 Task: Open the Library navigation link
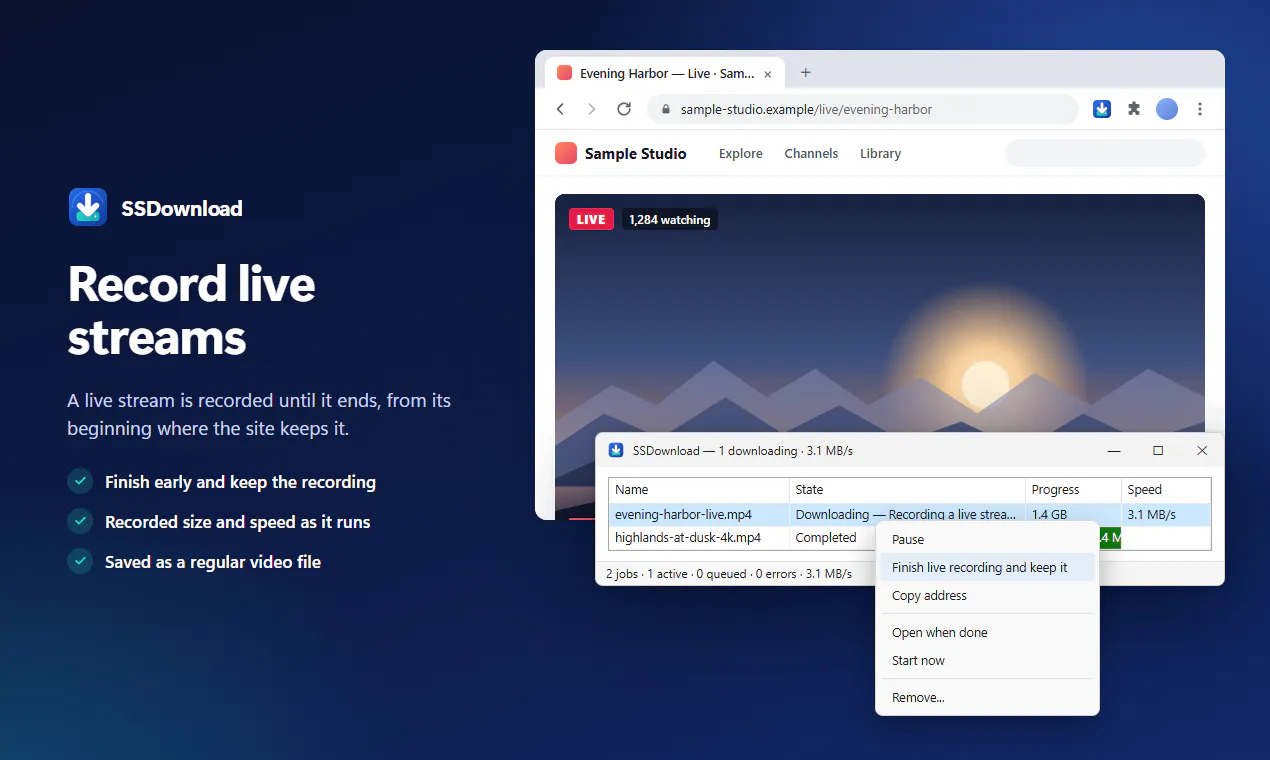click(880, 153)
